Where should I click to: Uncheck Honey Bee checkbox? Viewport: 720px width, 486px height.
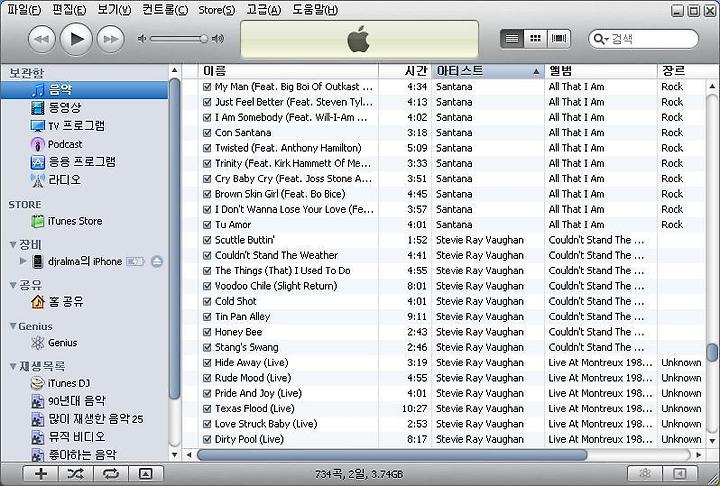click(207, 332)
